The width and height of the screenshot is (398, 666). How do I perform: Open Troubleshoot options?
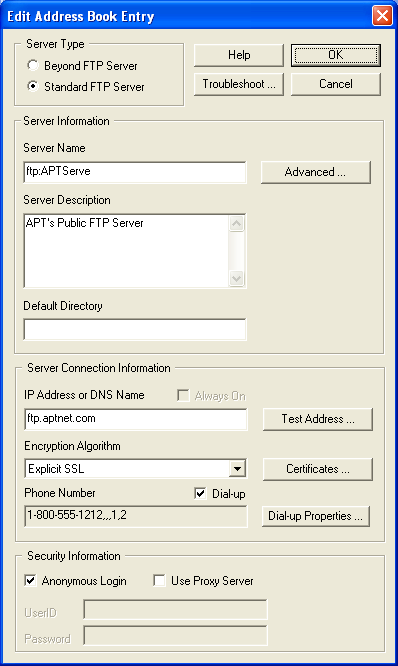click(239, 84)
